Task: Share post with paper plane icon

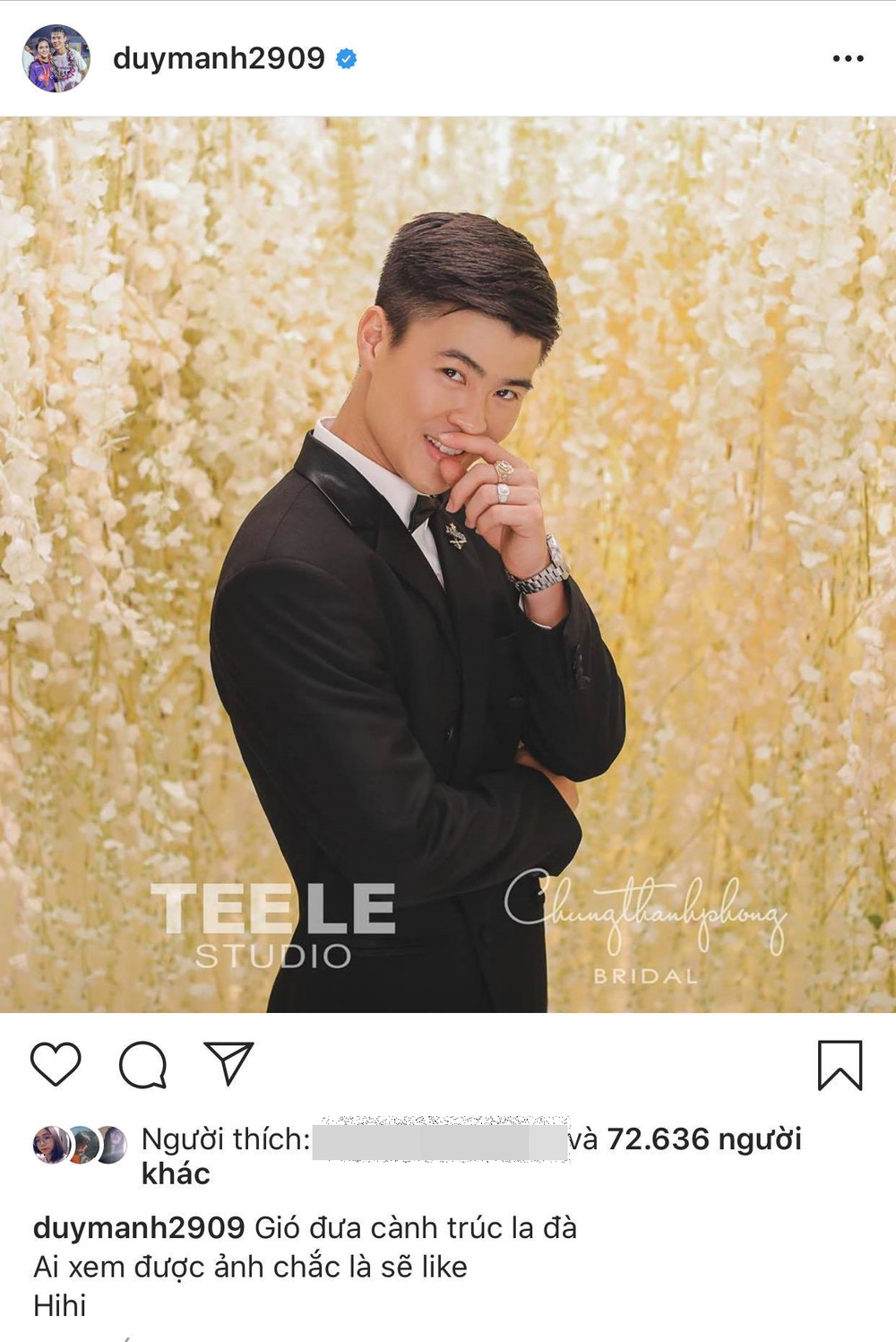Action: [229, 1063]
